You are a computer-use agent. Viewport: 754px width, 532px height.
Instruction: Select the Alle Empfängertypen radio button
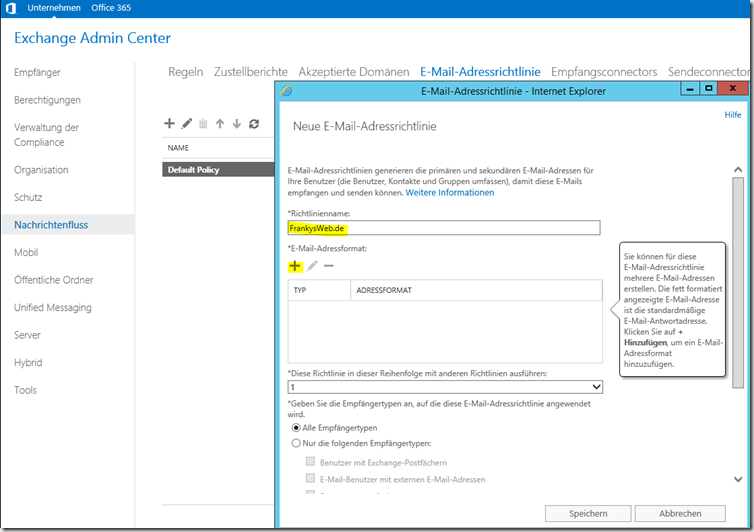point(295,427)
